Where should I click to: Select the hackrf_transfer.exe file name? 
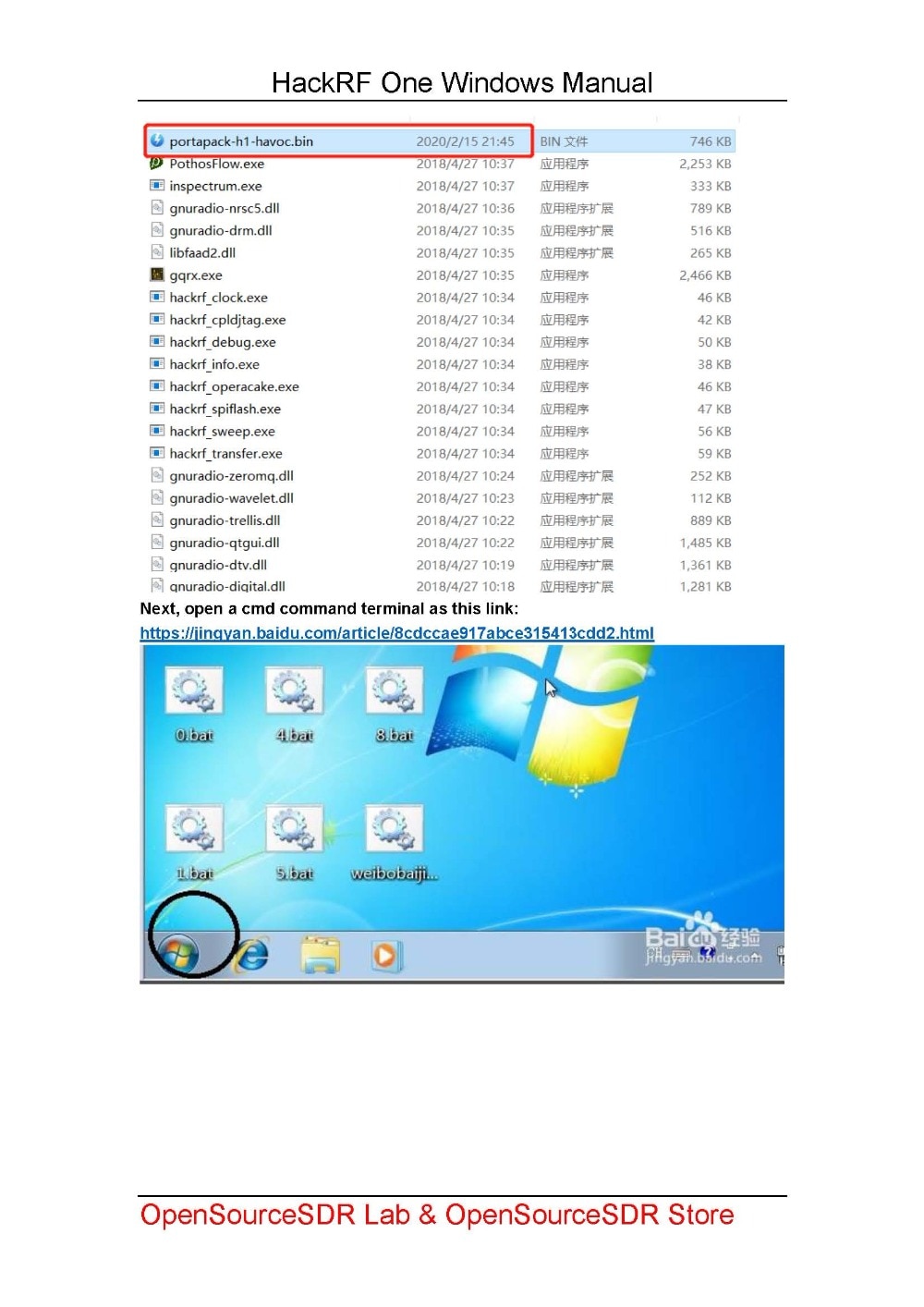225,453
